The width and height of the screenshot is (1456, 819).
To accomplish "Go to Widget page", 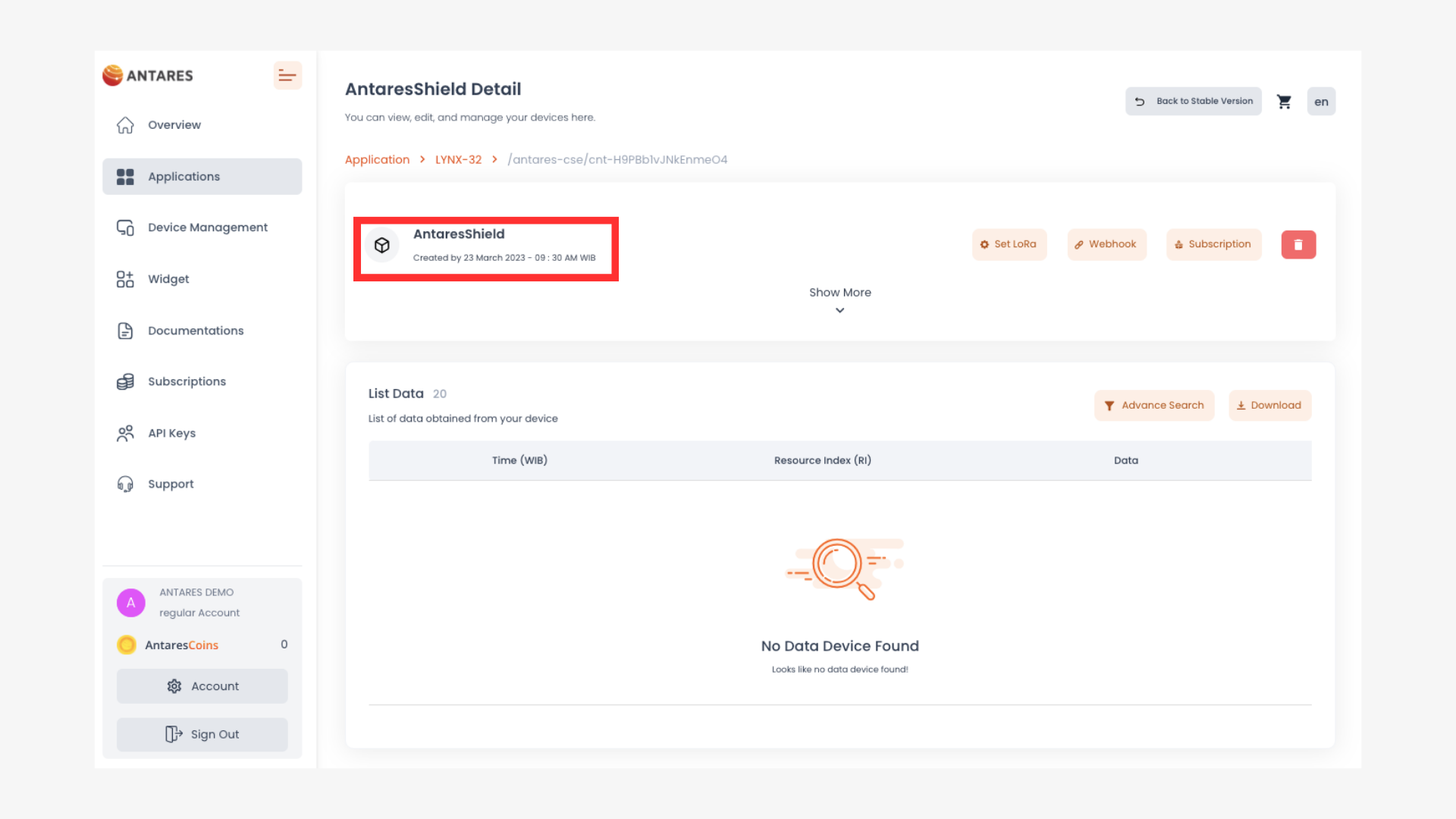I will 168,279.
